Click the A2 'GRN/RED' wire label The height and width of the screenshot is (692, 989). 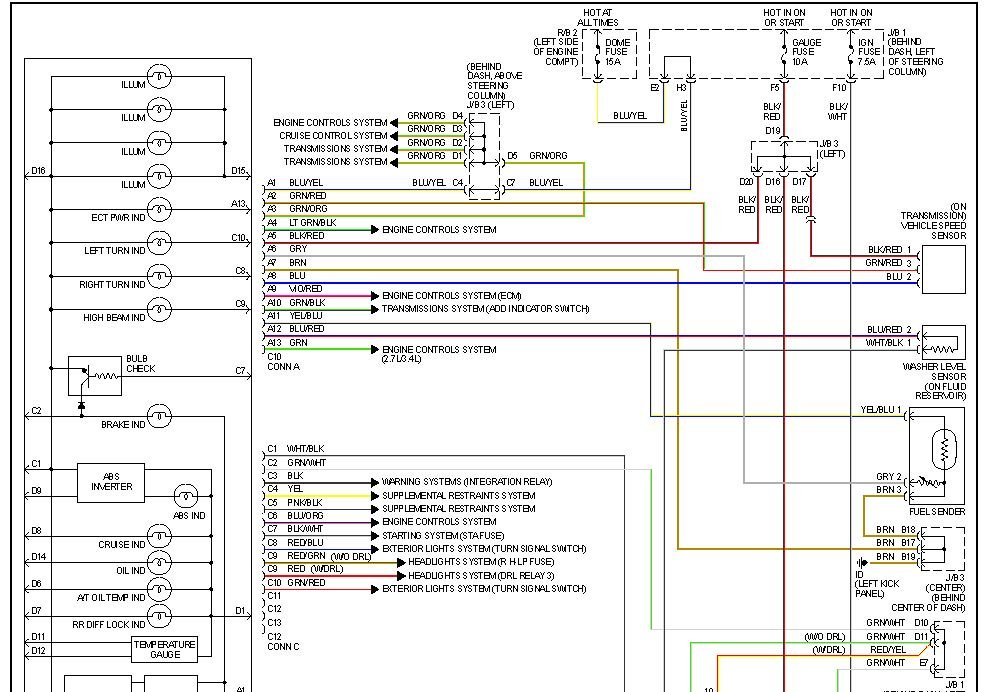[x=307, y=196]
